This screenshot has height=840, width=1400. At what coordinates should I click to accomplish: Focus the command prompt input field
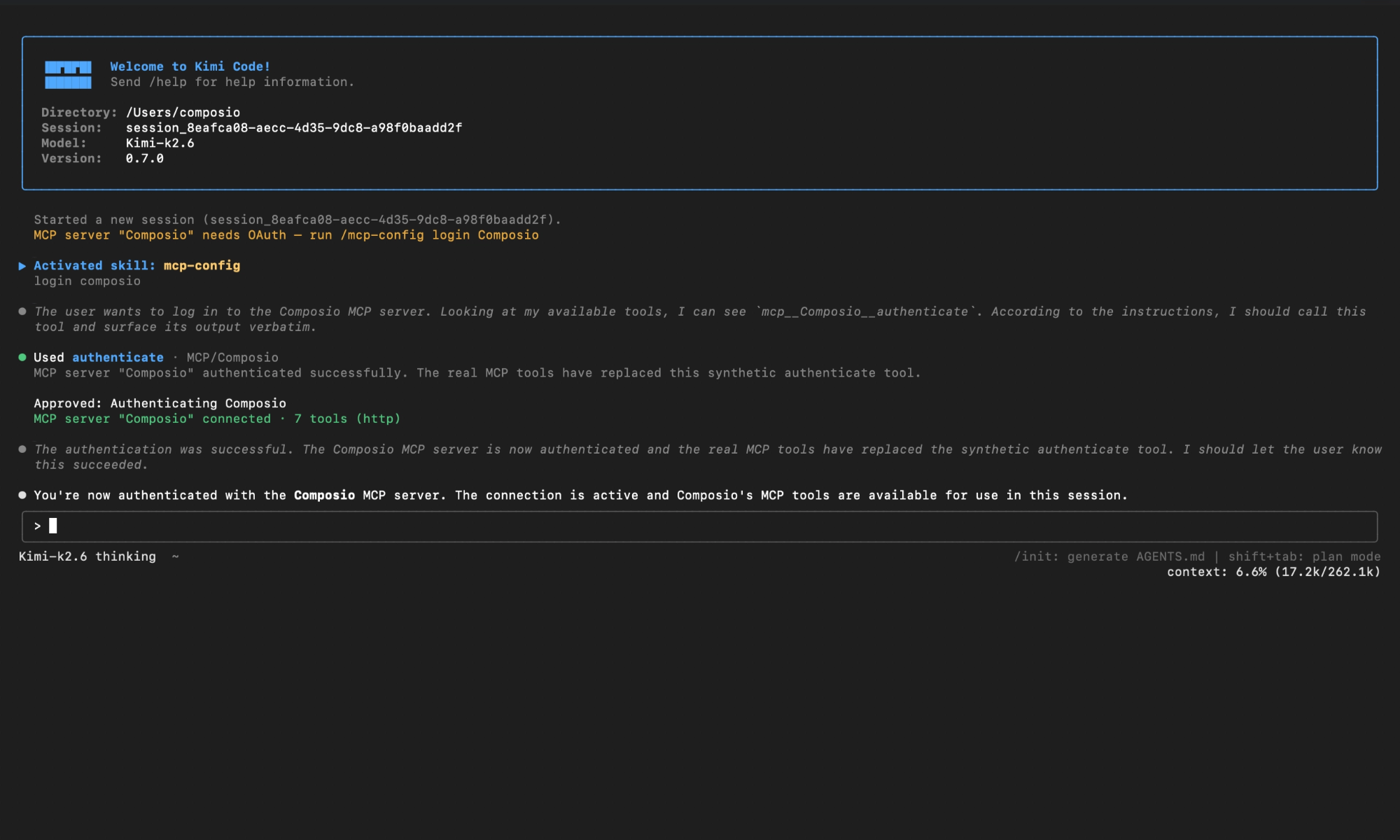(x=699, y=526)
